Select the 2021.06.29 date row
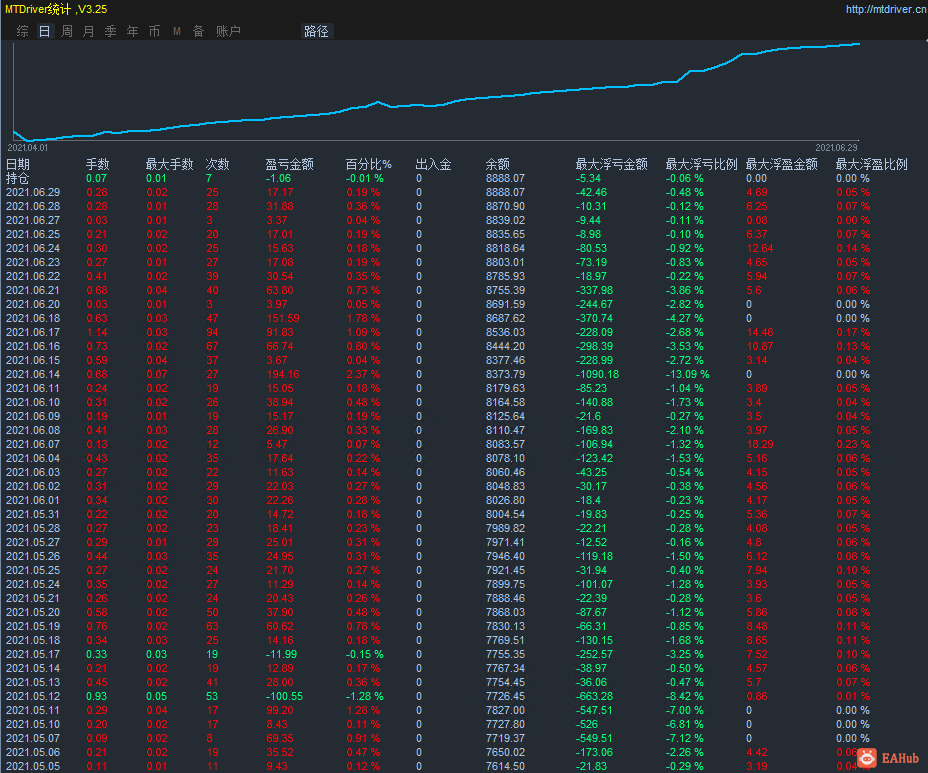Image resolution: width=928 pixels, height=773 pixels. coord(33,192)
